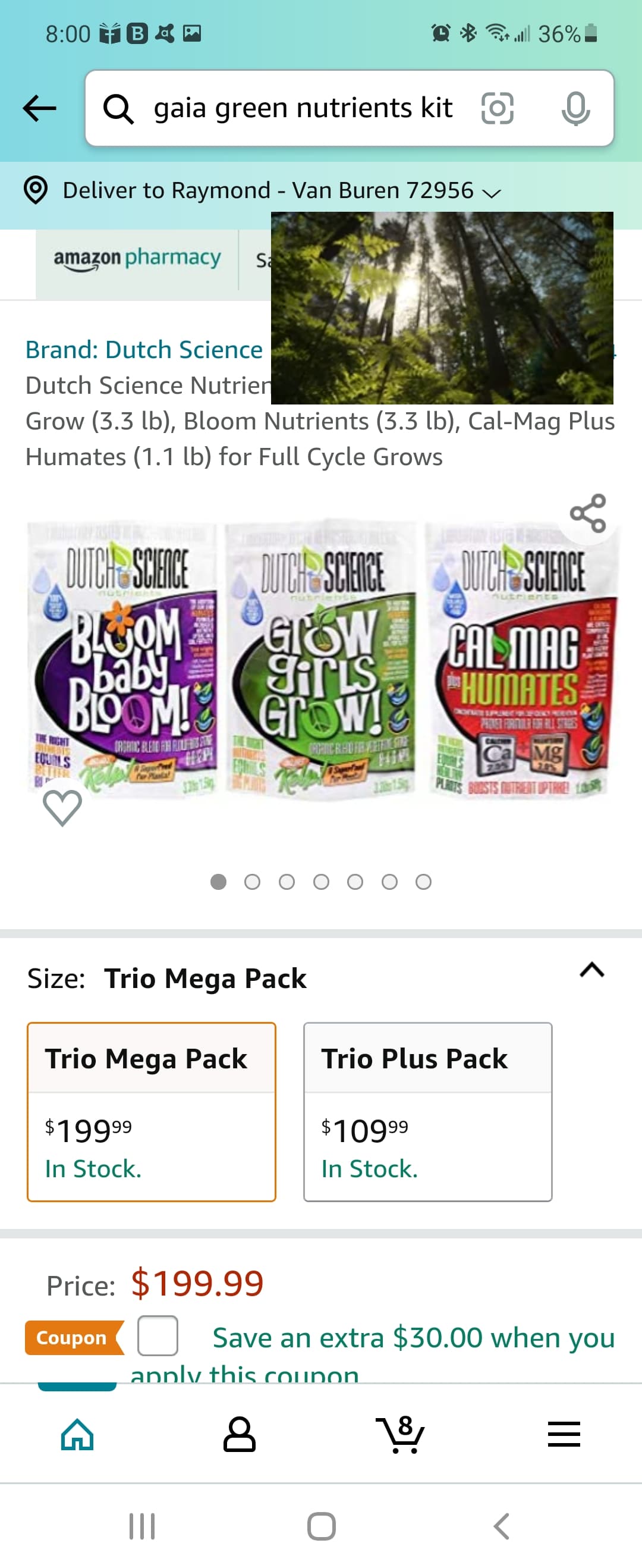The height and width of the screenshot is (1568, 642).
Task: Open the hamburger menu icon
Action: [564, 1434]
